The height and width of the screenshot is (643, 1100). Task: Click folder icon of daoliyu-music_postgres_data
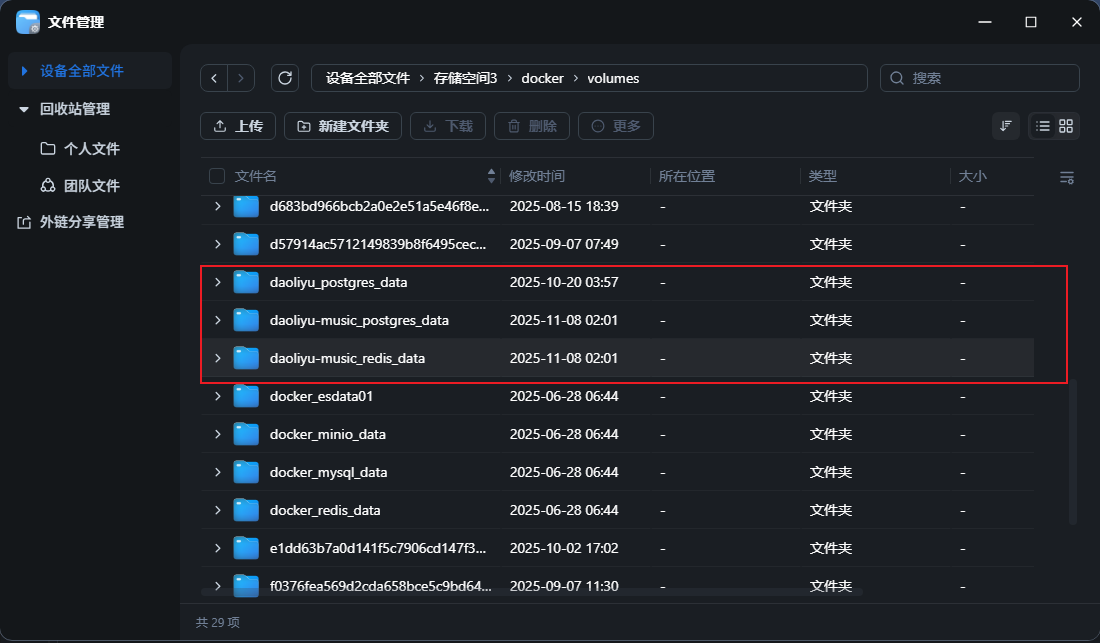tap(246, 320)
